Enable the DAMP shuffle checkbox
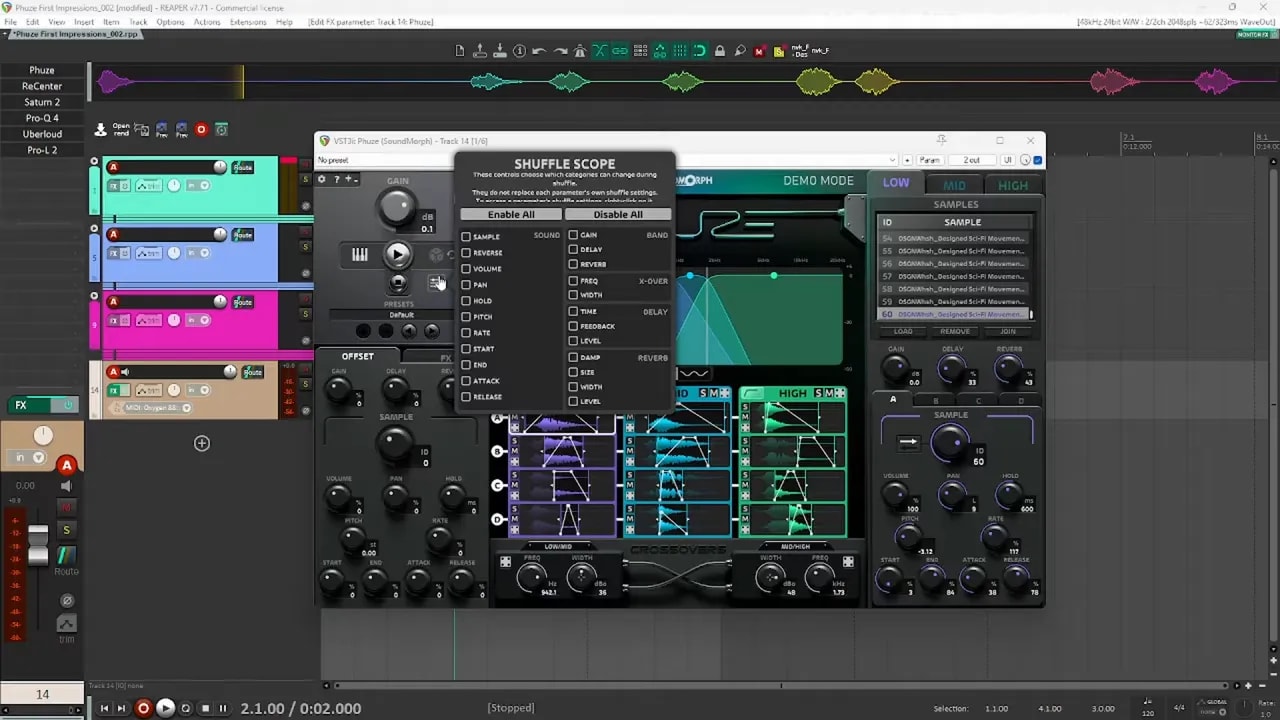Screen dimensions: 1280x720 (x=573, y=357)
